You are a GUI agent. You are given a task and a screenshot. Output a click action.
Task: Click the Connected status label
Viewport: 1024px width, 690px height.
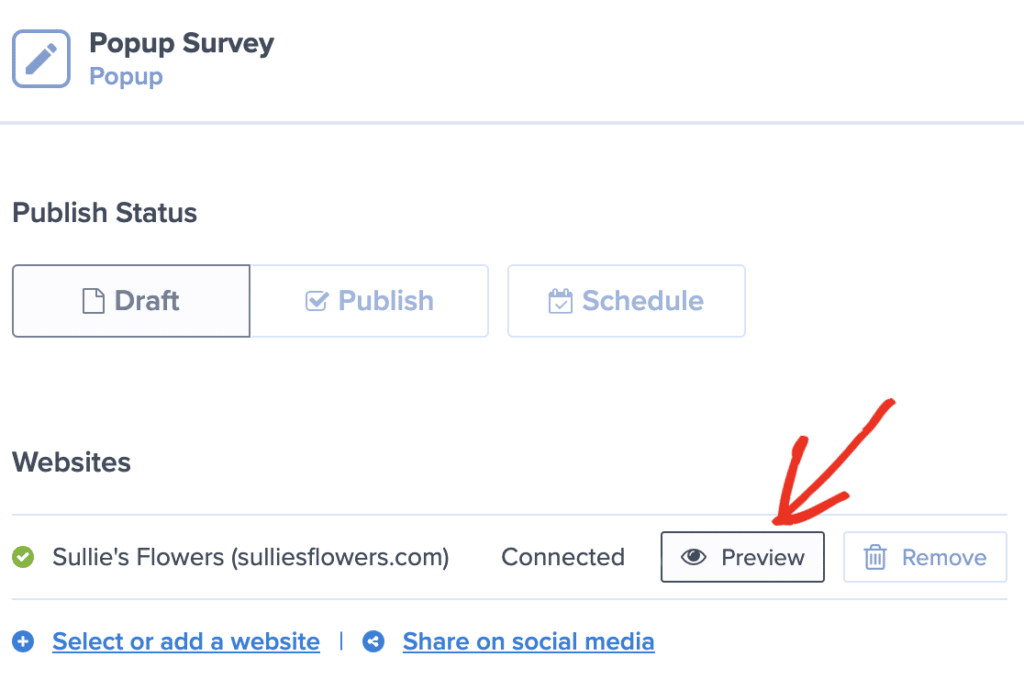tap(563, 557)
